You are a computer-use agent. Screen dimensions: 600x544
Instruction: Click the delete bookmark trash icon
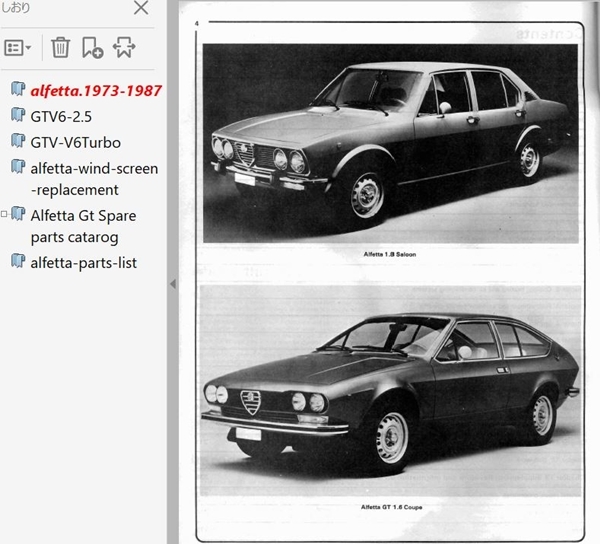point(60,47)
